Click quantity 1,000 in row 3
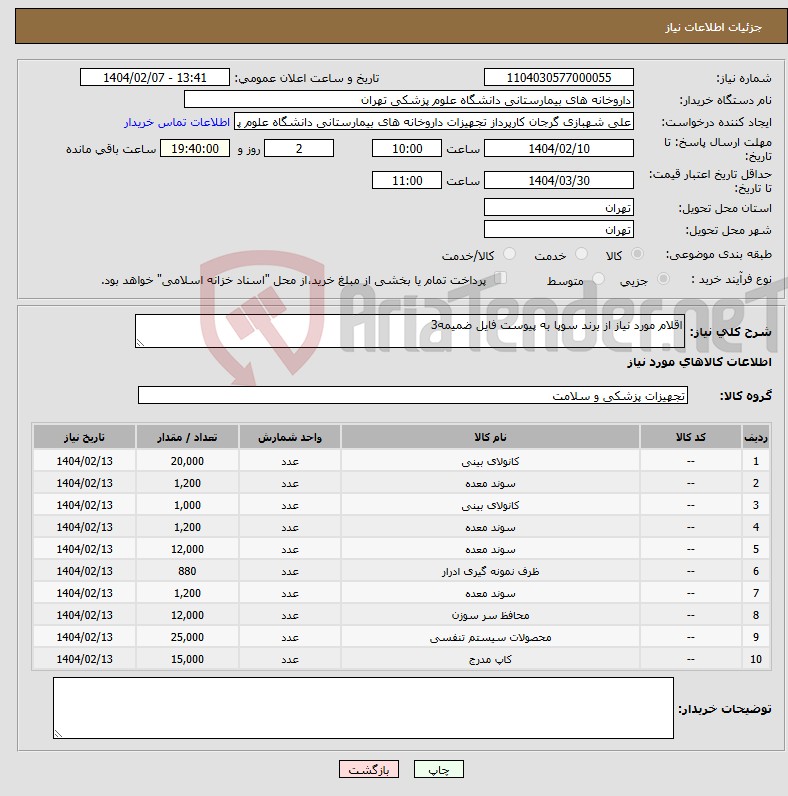788x796 pixels. coord(187,505)
